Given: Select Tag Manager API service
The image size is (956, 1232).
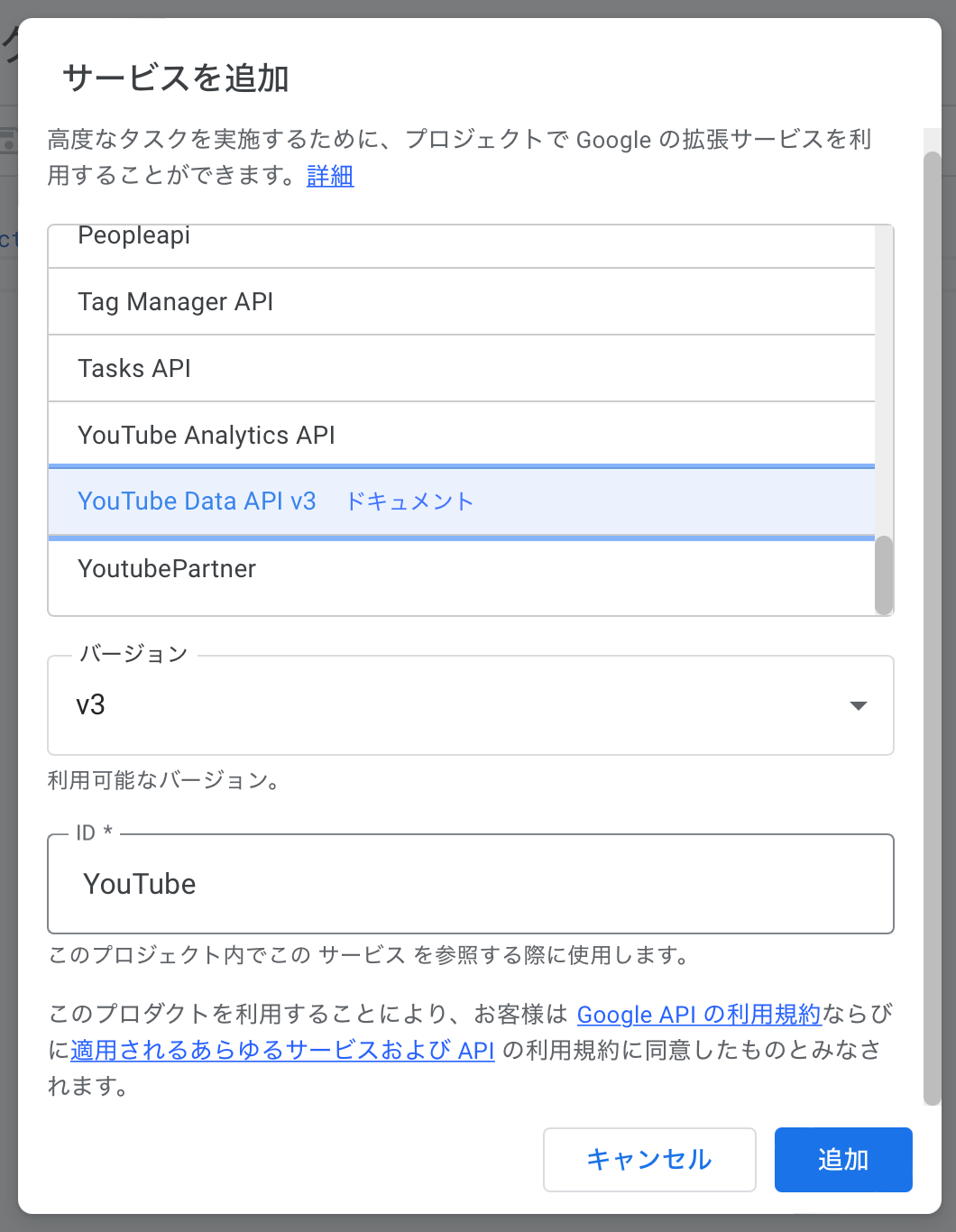Looking at the screenshot, I should tap(461, 302).
